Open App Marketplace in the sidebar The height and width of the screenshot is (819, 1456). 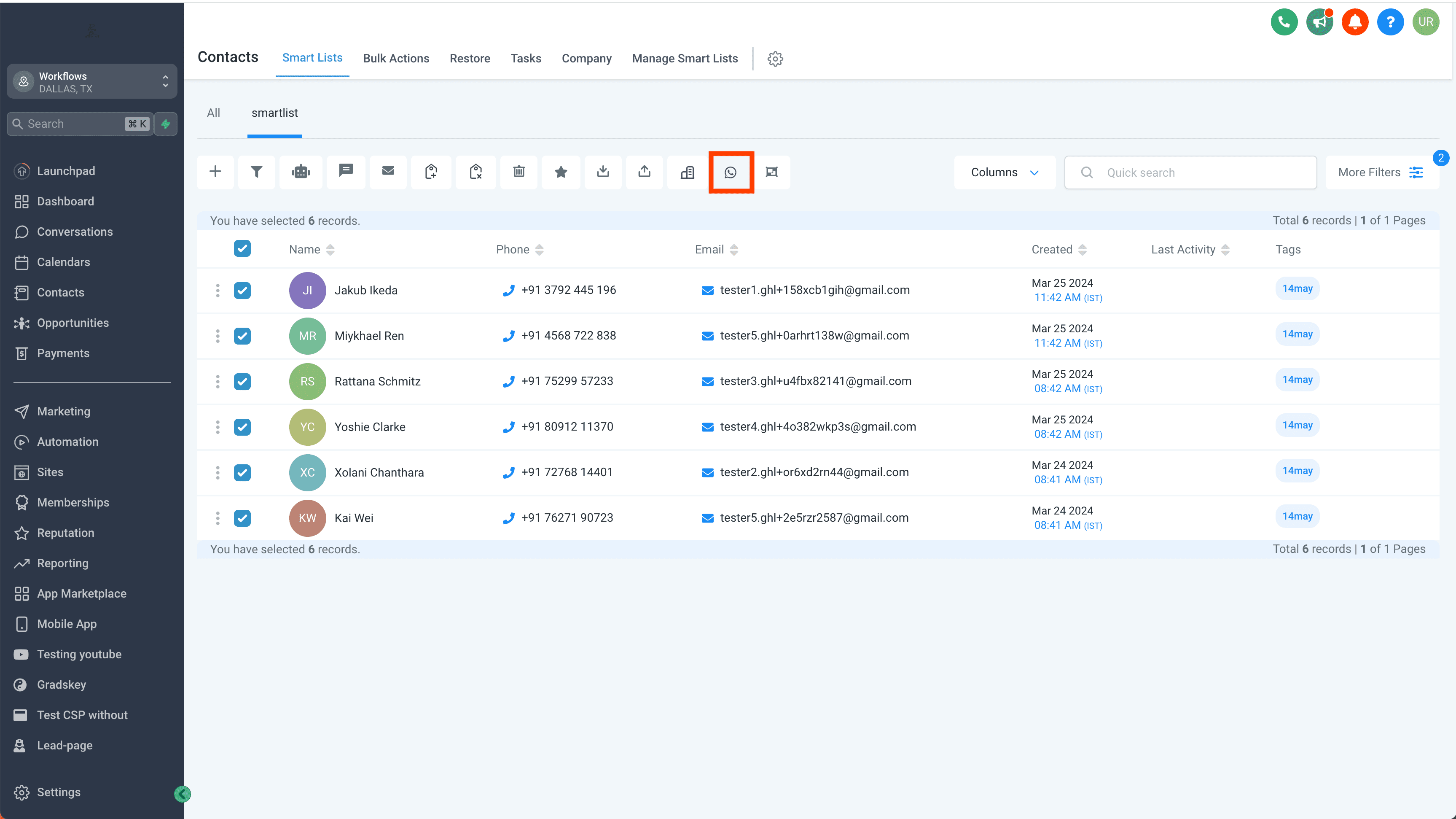point(81,593)
